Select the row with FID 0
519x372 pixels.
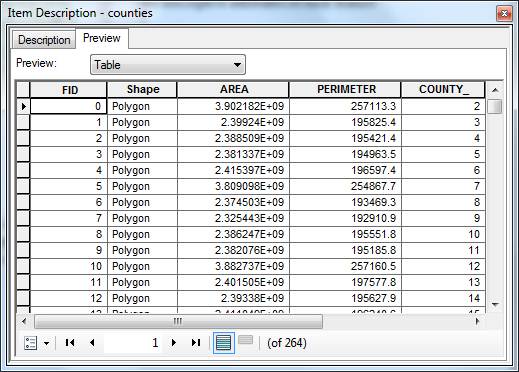(x=23, y=107)
